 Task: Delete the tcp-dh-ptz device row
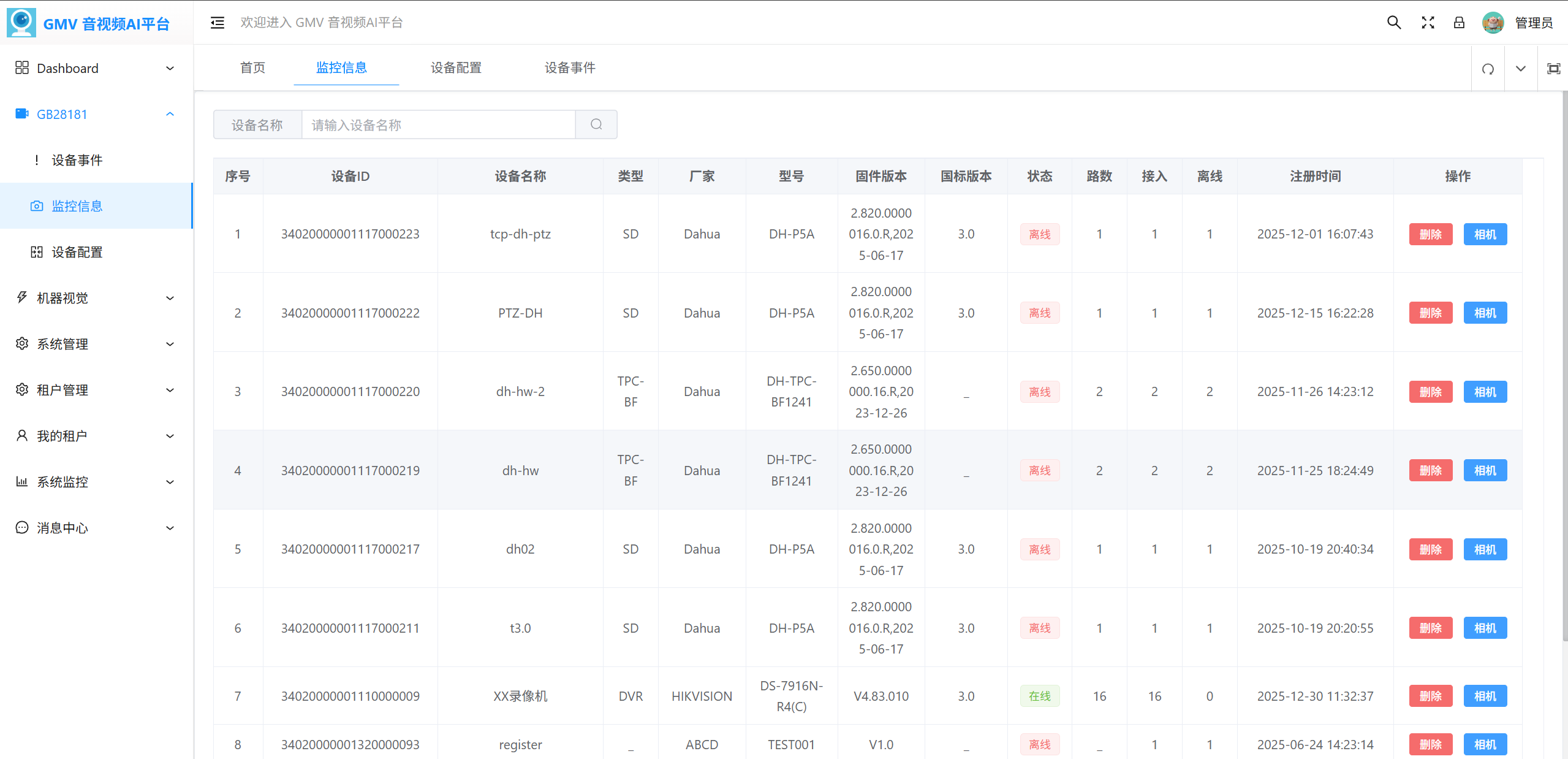tap(1431, 234)
